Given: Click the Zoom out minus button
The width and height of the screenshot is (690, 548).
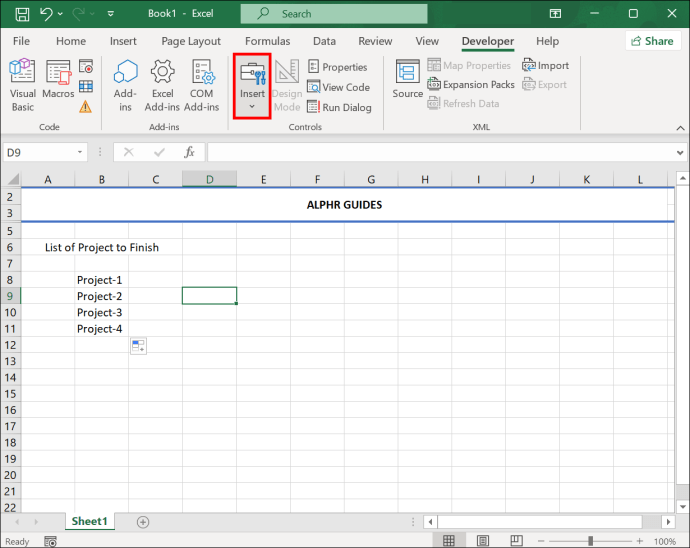Looking at the screenshot, I should pos(541,541).
